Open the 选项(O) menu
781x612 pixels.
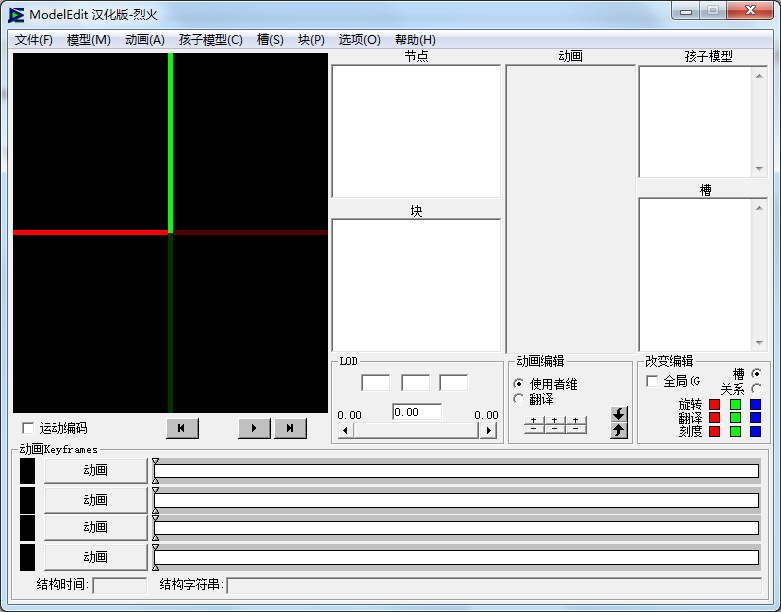click(x=360, y=40)
